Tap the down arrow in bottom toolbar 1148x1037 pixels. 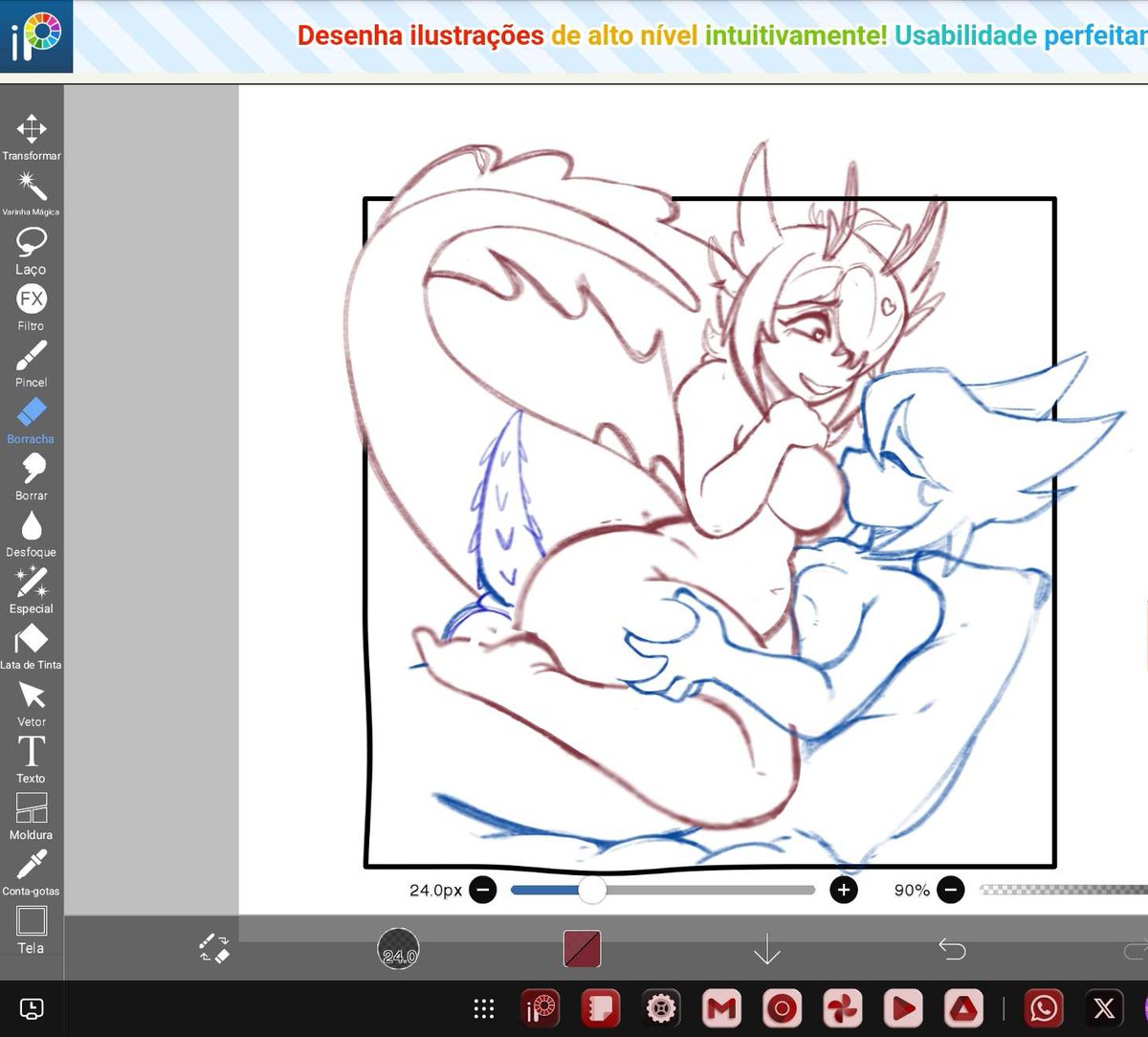[767, 949]
